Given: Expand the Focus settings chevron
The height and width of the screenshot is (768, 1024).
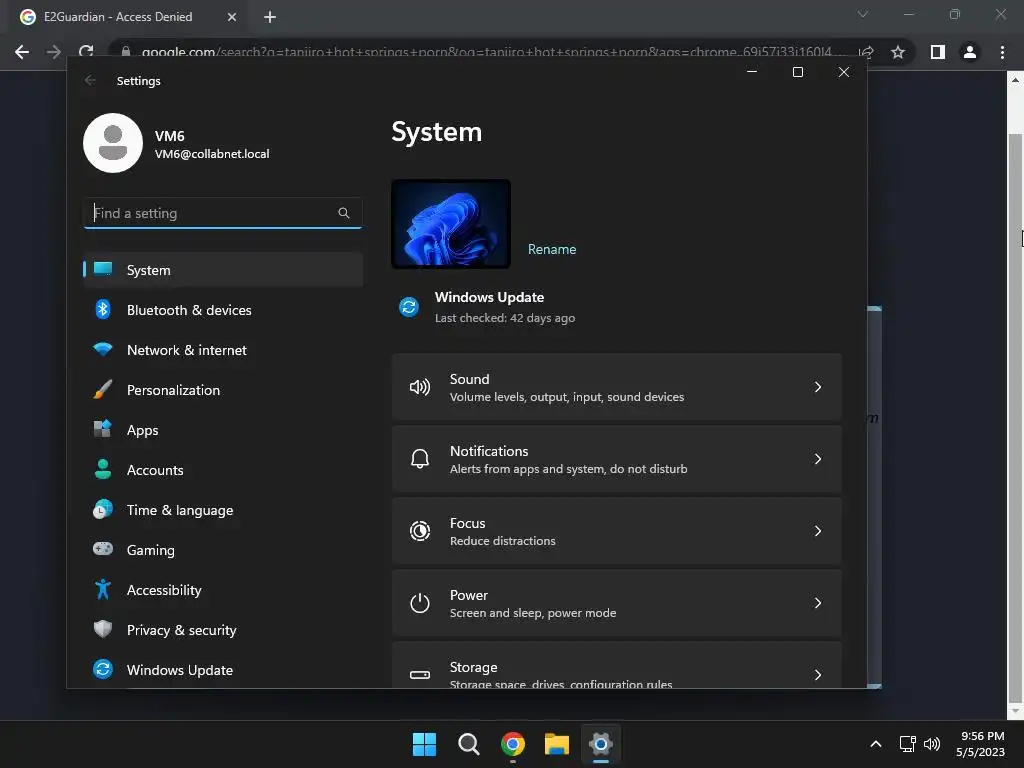Looking at the screenshot, I should (x=818, y=531).
